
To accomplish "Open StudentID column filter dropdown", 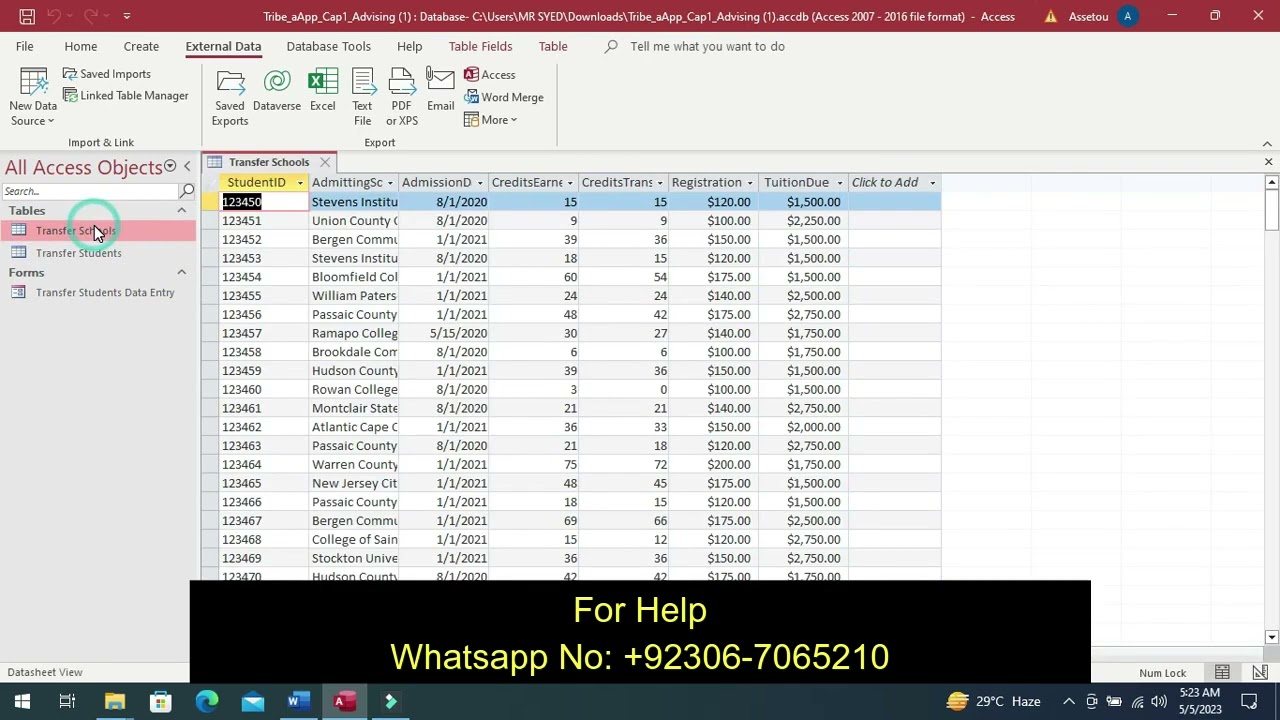I will [x=300, y=183].
